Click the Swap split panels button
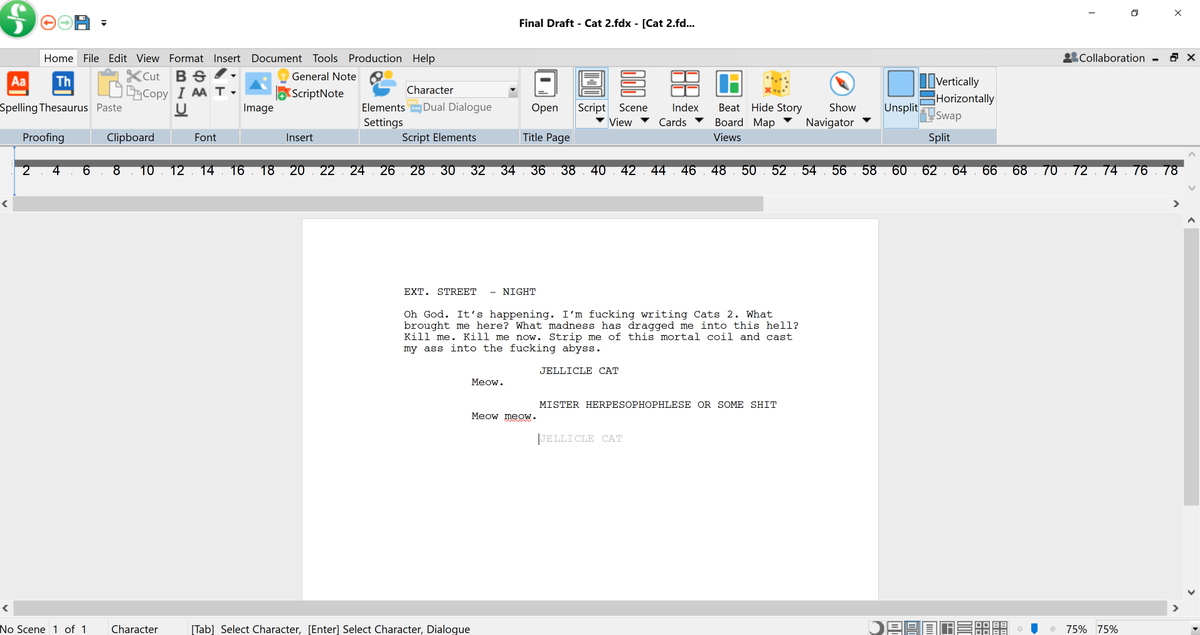 pos(940,115)
